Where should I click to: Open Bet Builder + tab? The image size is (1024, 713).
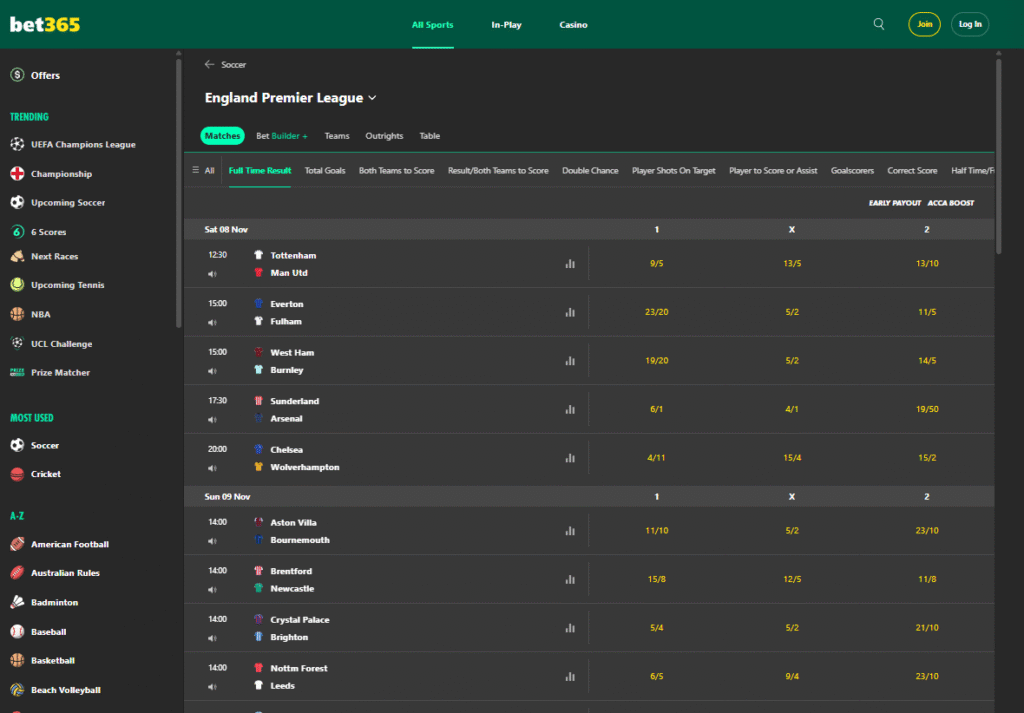coord(282,136)
